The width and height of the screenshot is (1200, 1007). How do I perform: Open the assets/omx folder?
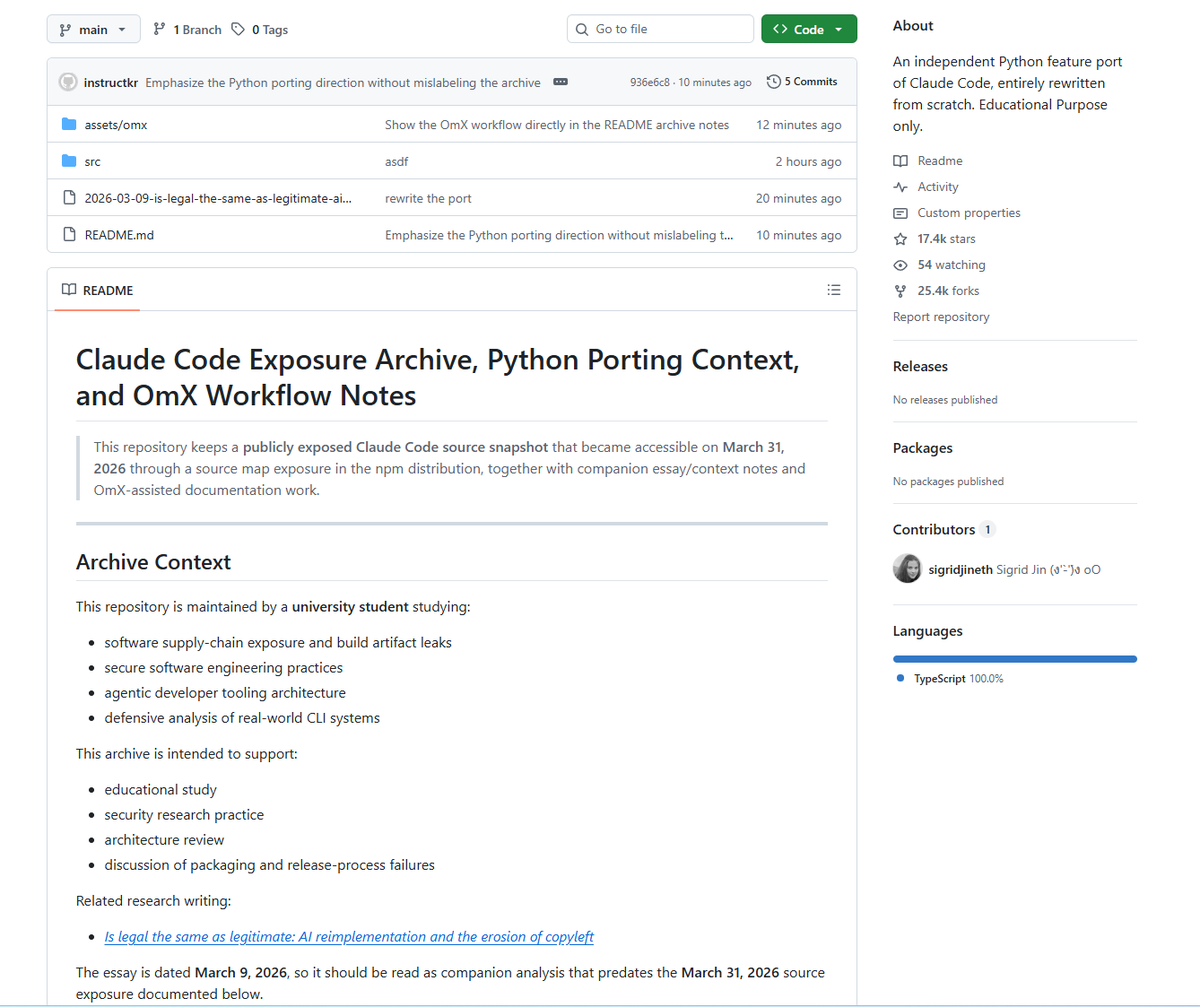pyautogui.click(x=116, y=125)
